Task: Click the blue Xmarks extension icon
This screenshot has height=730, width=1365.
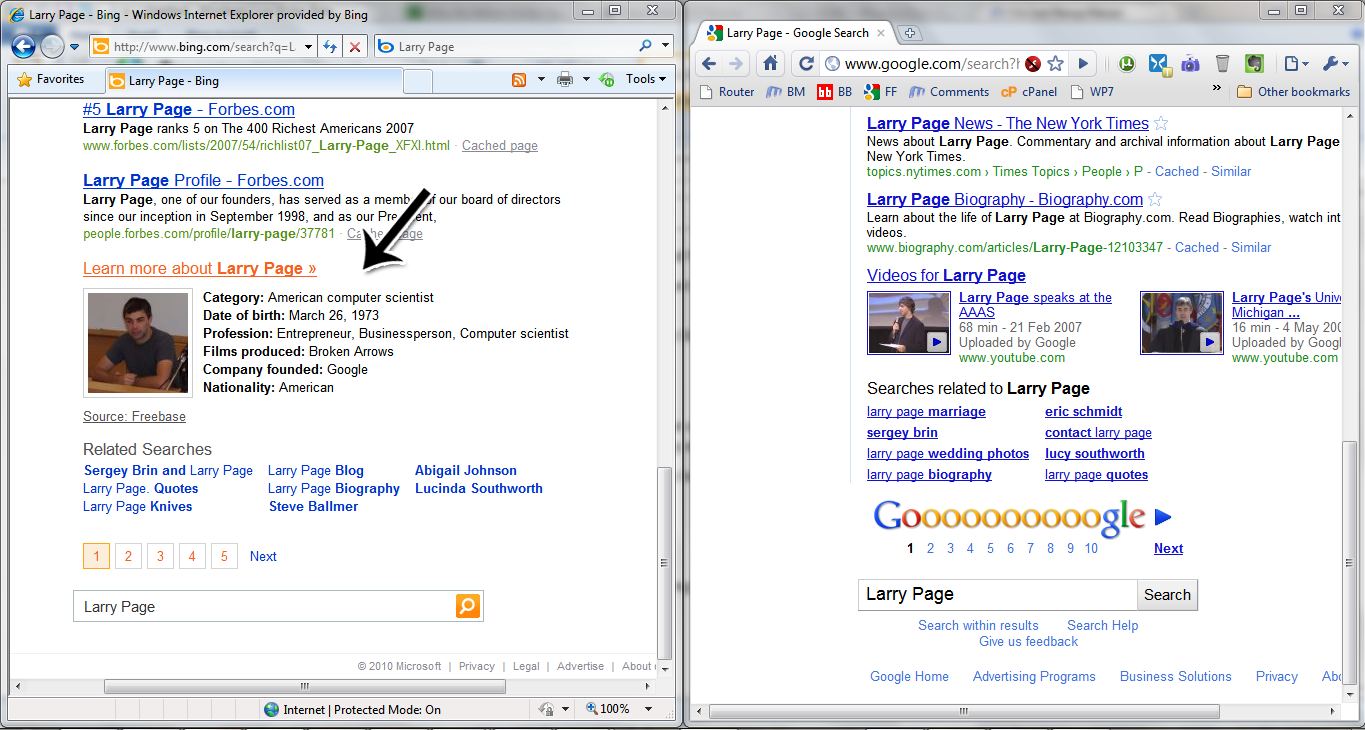Action: 1159,64
